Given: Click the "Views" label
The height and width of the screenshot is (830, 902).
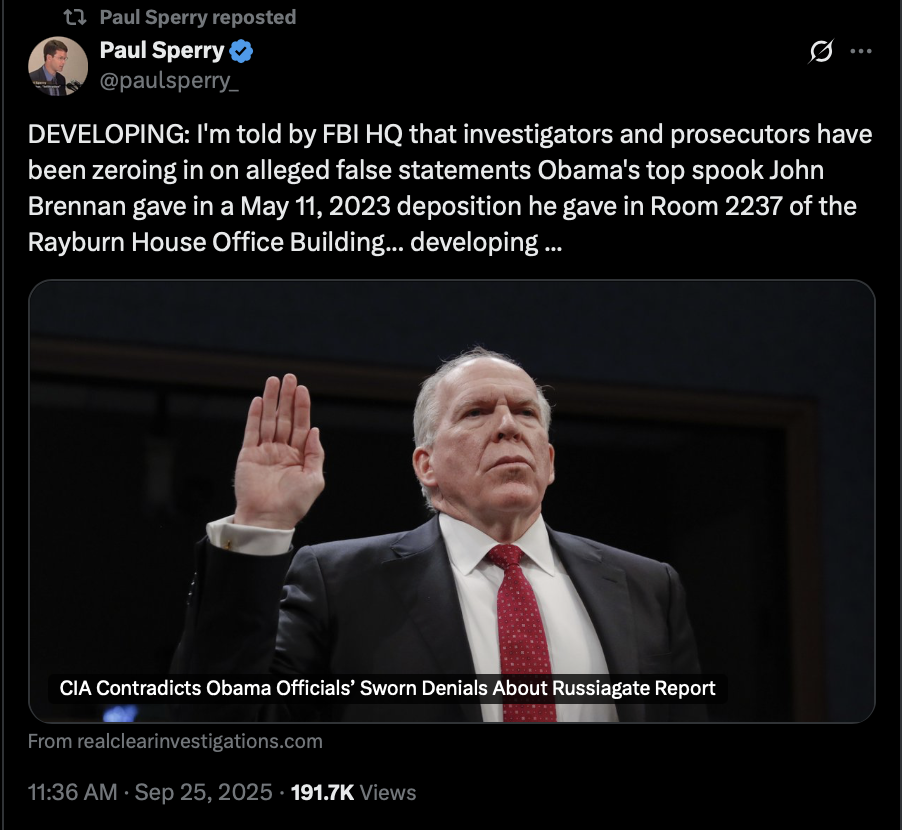Looking at the screenshot, I should (387, 792).
